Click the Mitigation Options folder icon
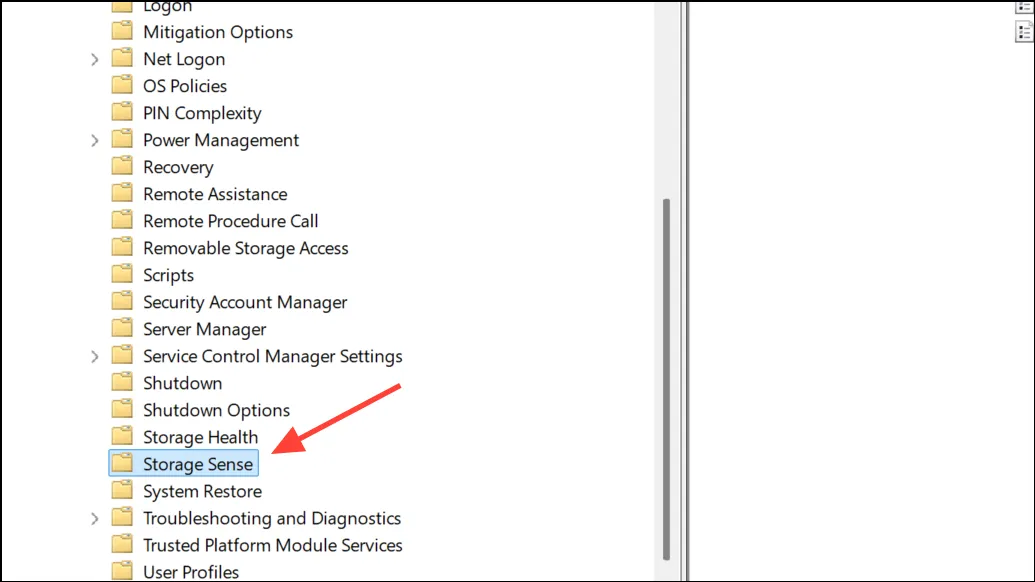This screenshot has height=582, width=1035. (x=122, y=31)
